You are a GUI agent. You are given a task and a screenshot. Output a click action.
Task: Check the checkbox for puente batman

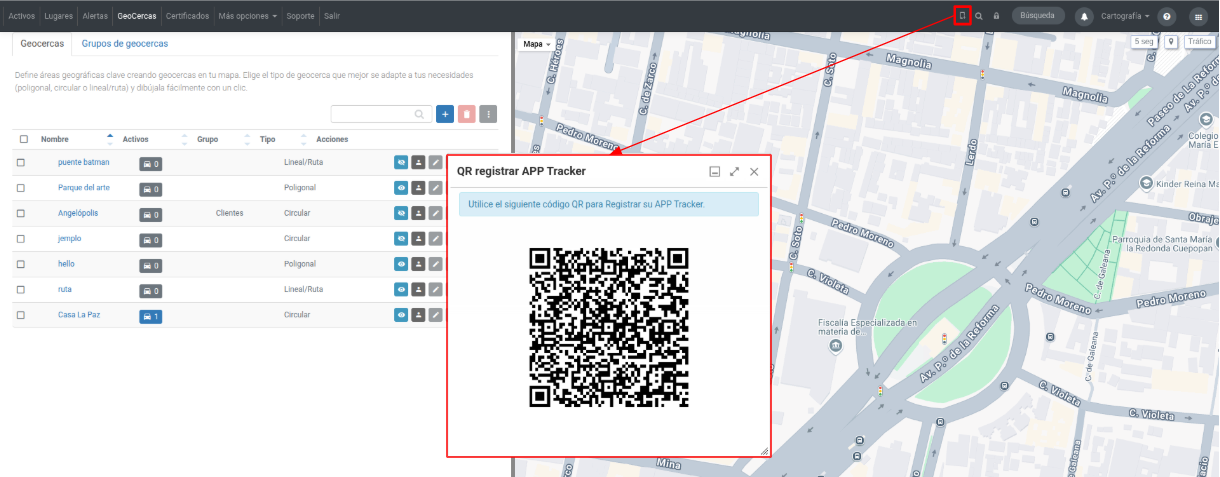[20, 162]
